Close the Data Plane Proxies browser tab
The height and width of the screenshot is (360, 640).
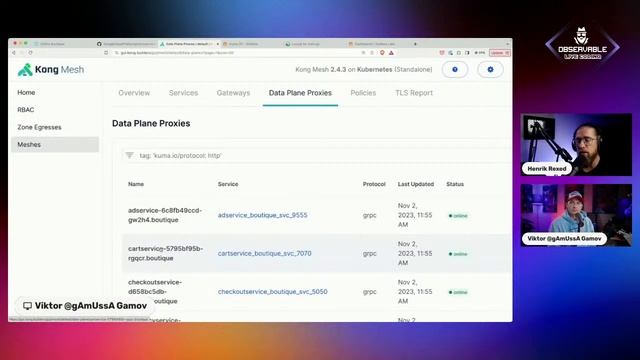[218, 44]
